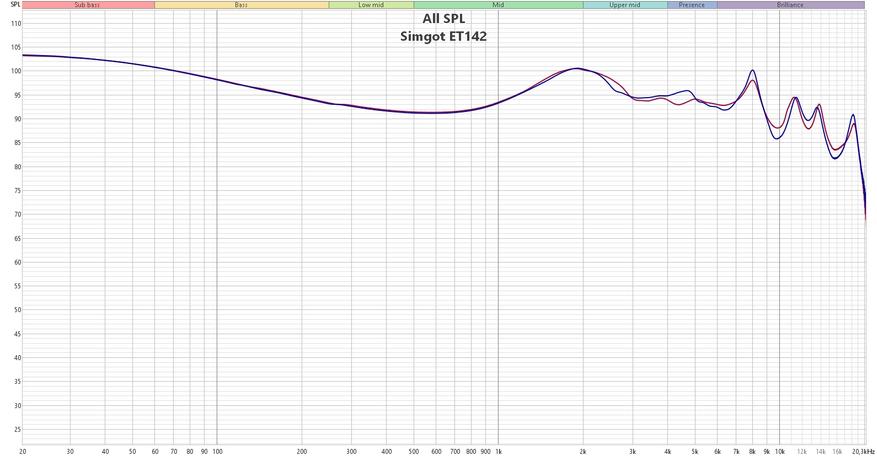The image size is (877, 458).
Task: Click the Low mid band label
Action: coord(371,5)
